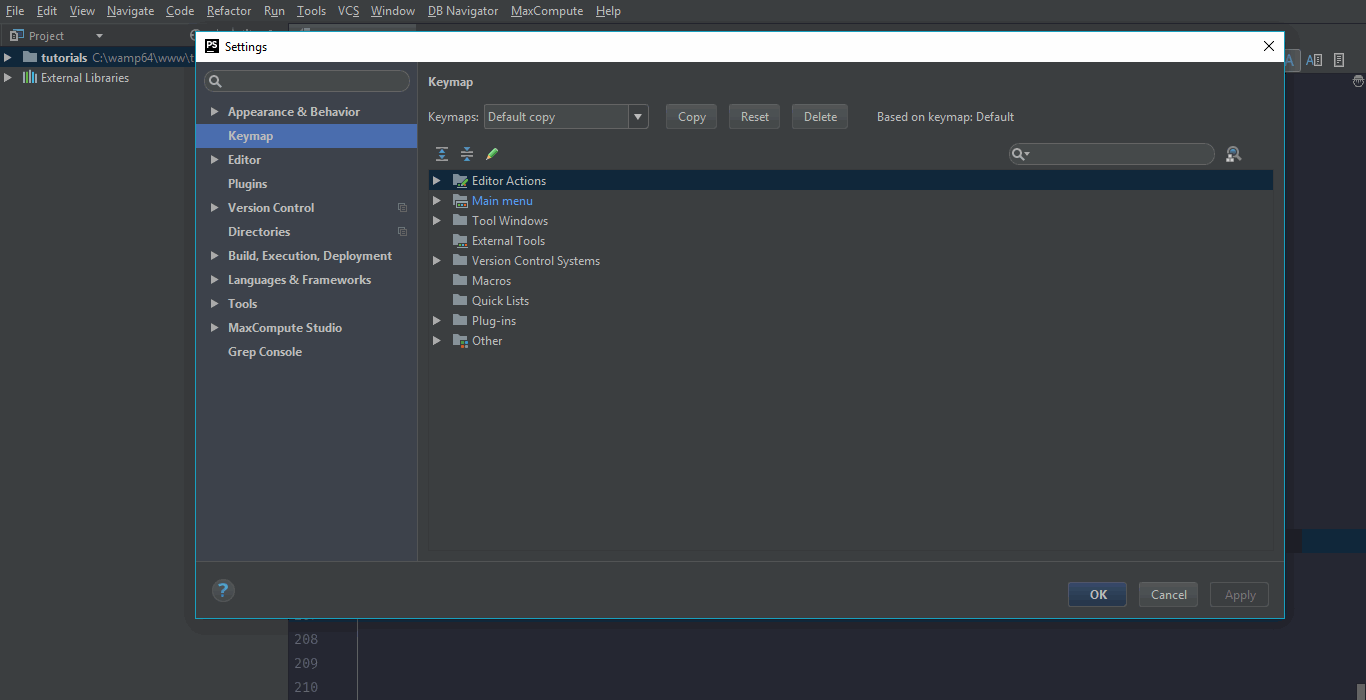Screen dimensions: 1366x700
Task: Expand the Version Control Systems keymap group
Action: [436, 261]
